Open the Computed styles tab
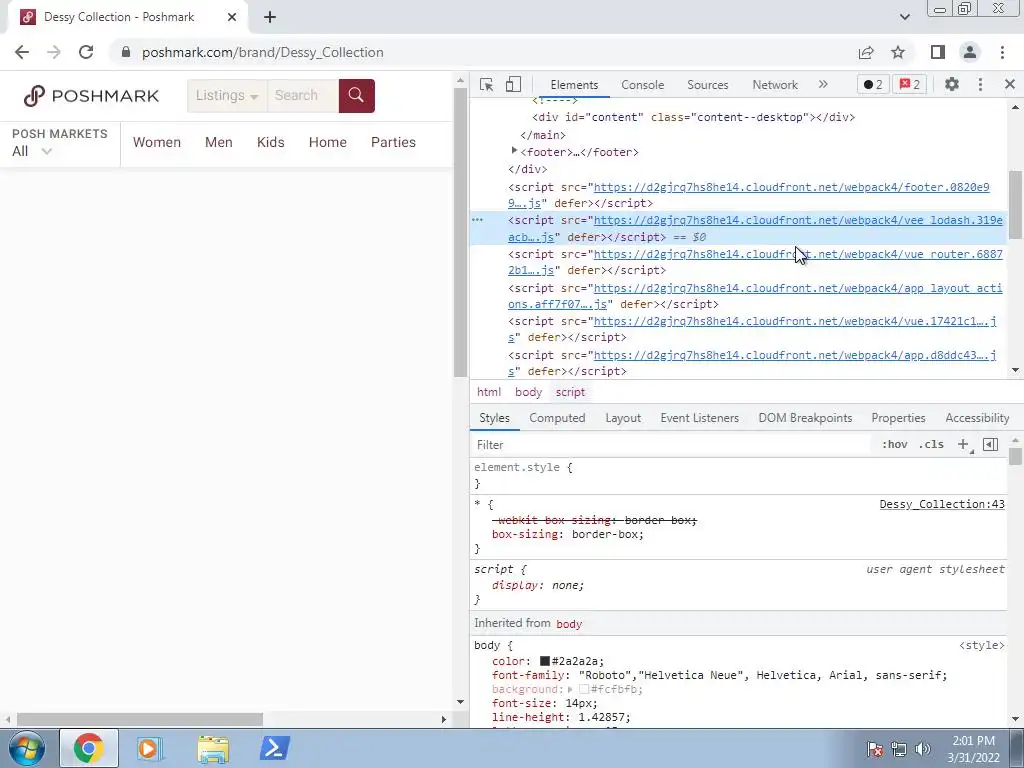The height and width of the screenshot is (768, 1024). pos(557,418)
